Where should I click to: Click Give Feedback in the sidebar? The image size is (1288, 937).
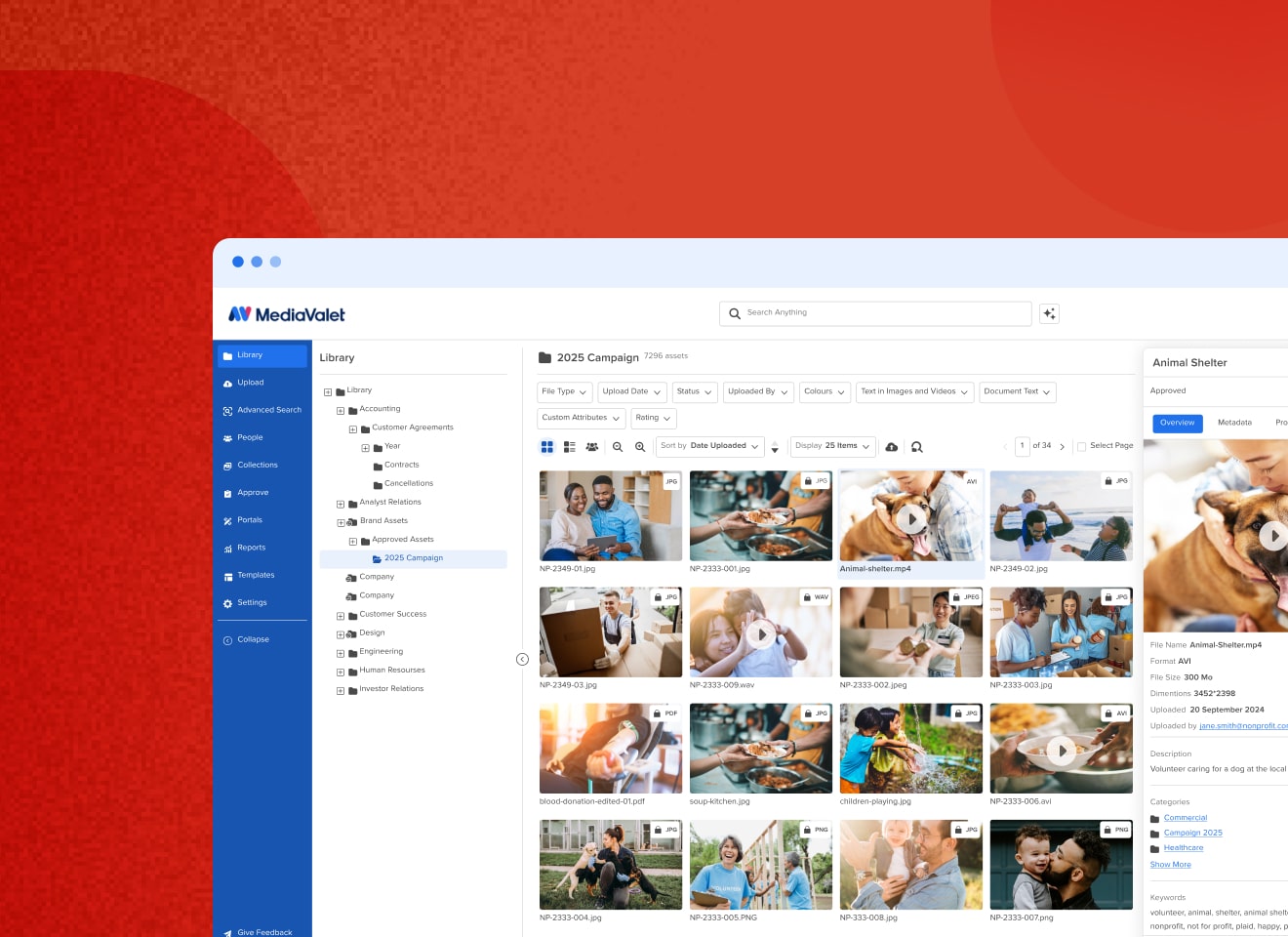pyautogui.click(x=258, y=932)
